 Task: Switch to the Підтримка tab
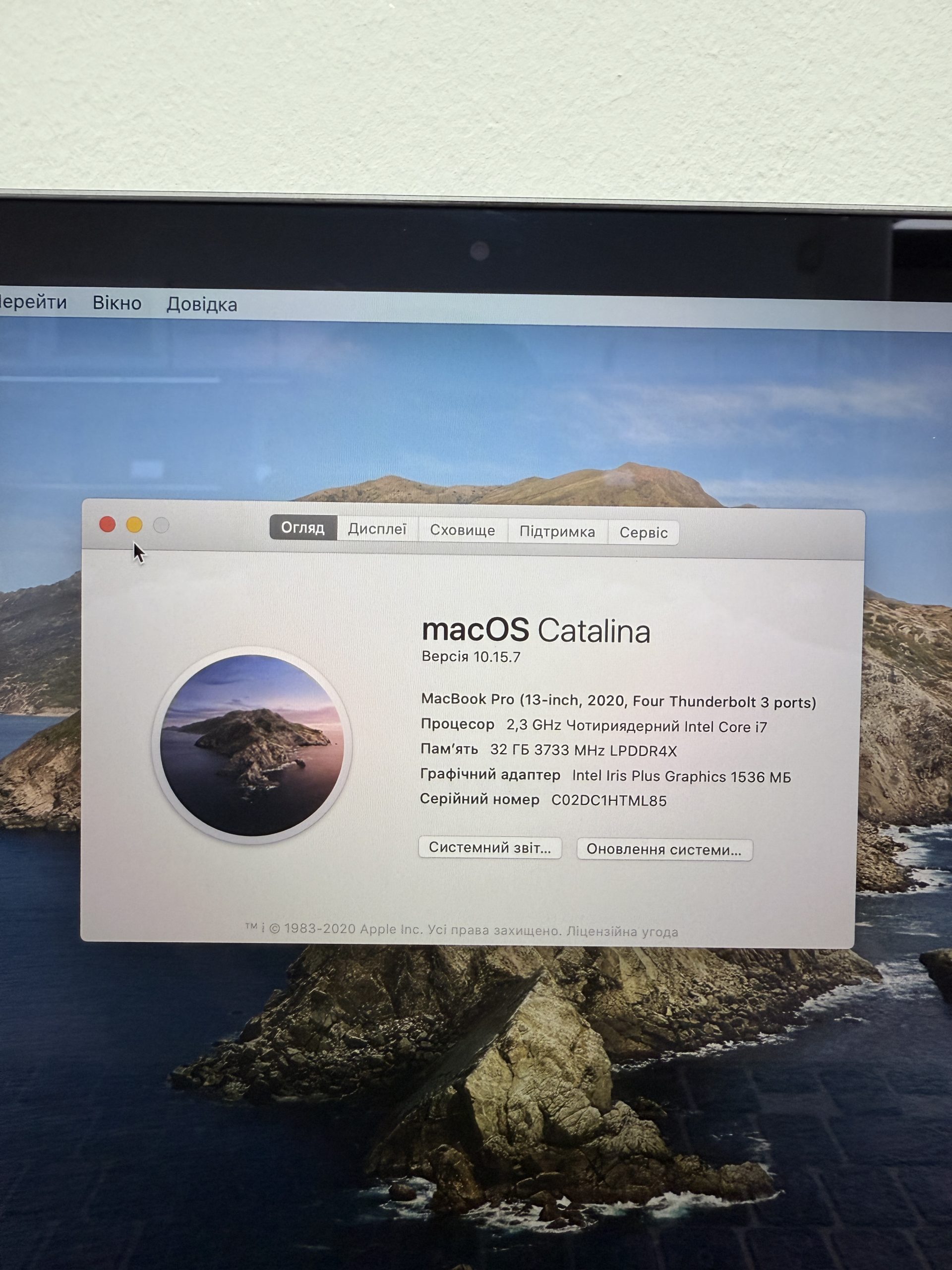[x=557, y=532]
